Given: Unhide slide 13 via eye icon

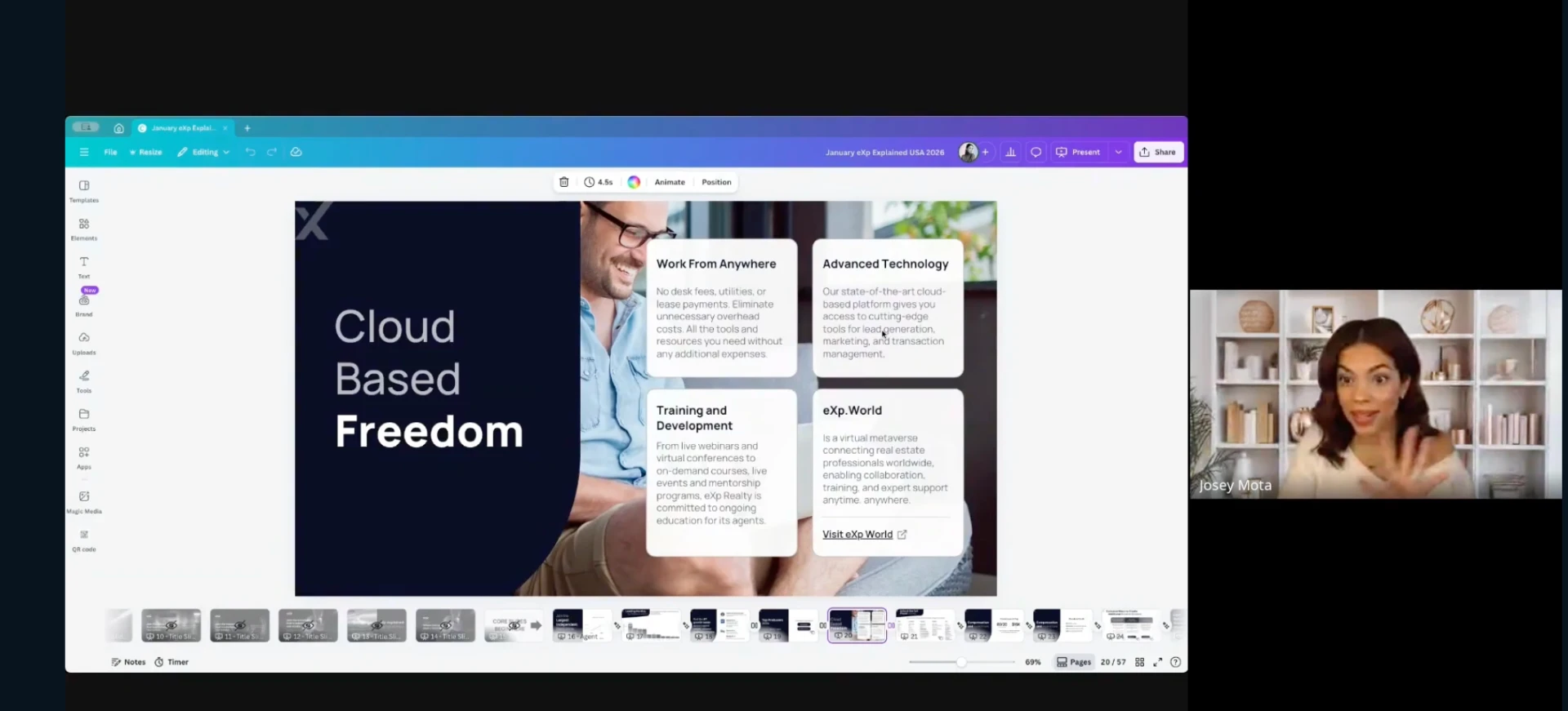Looking at the screenshot, I should [x=377, y=625].
